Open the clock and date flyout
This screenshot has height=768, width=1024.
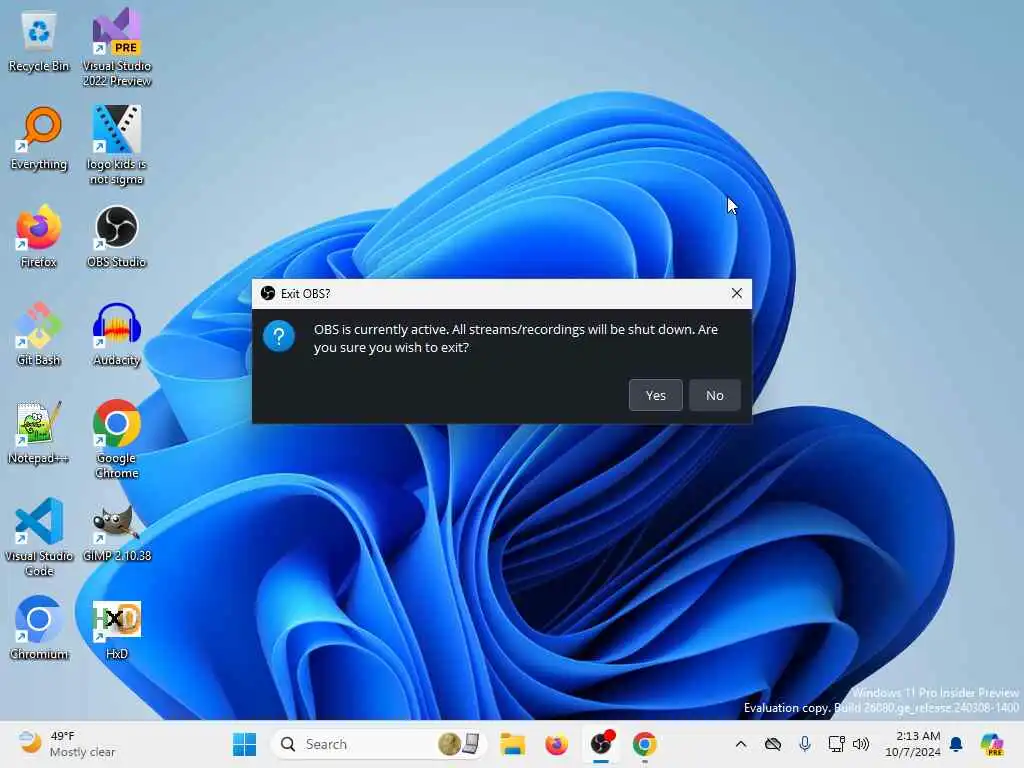click(912, 744)
